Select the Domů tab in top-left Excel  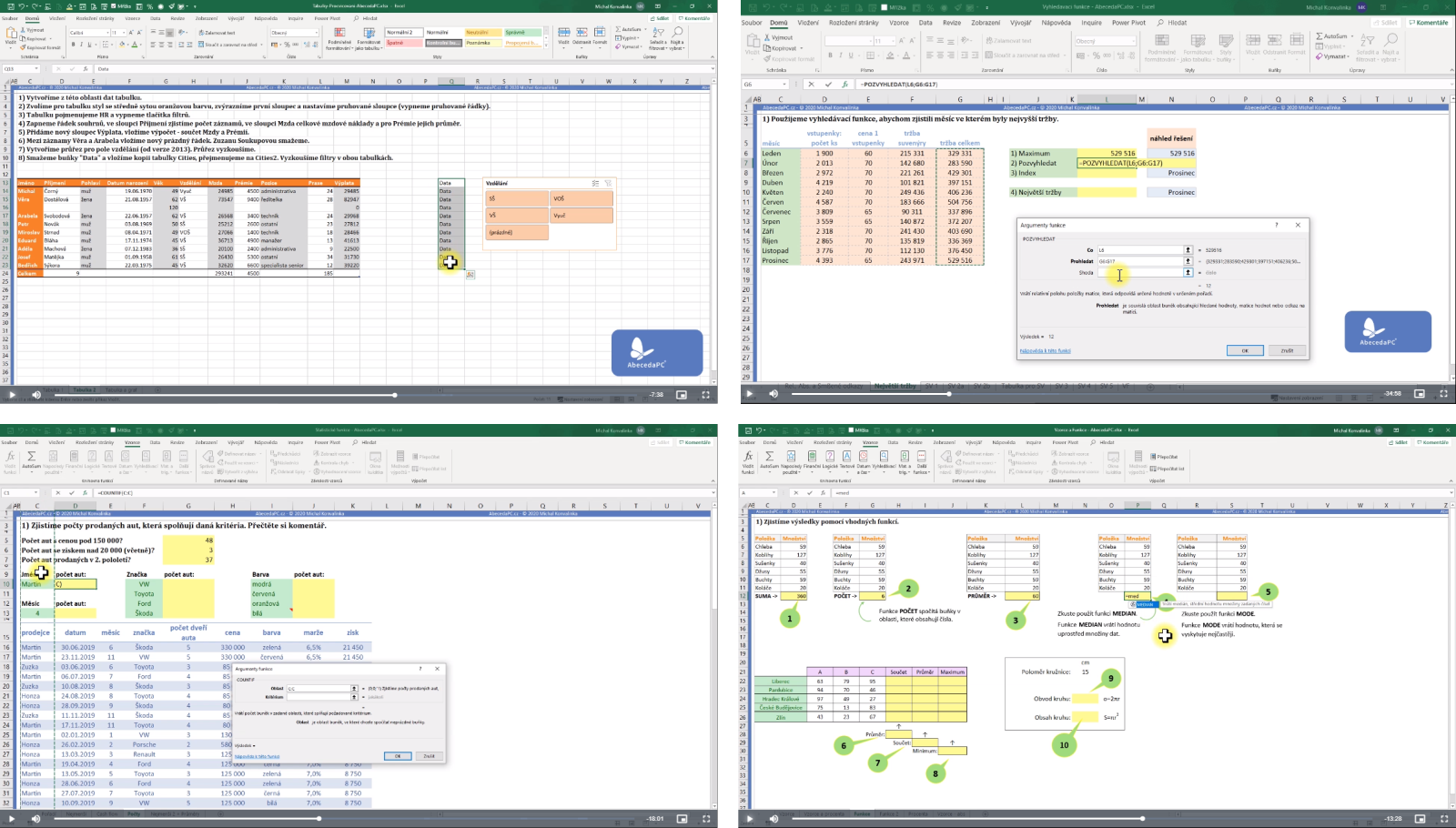click(x=32, y=18)
